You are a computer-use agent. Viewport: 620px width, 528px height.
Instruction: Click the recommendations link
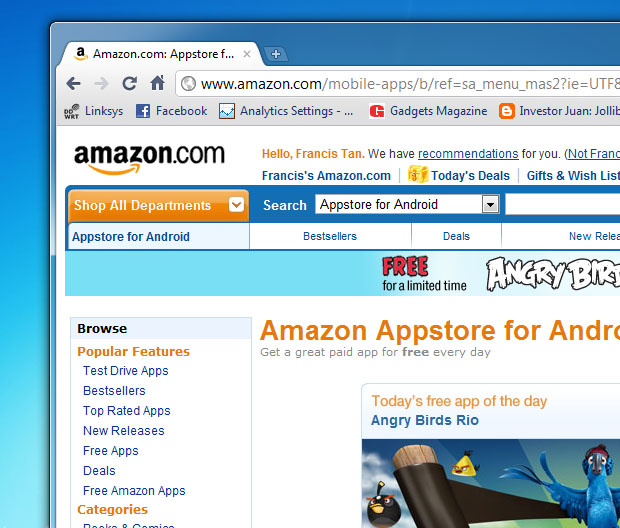tap(467, 154)
